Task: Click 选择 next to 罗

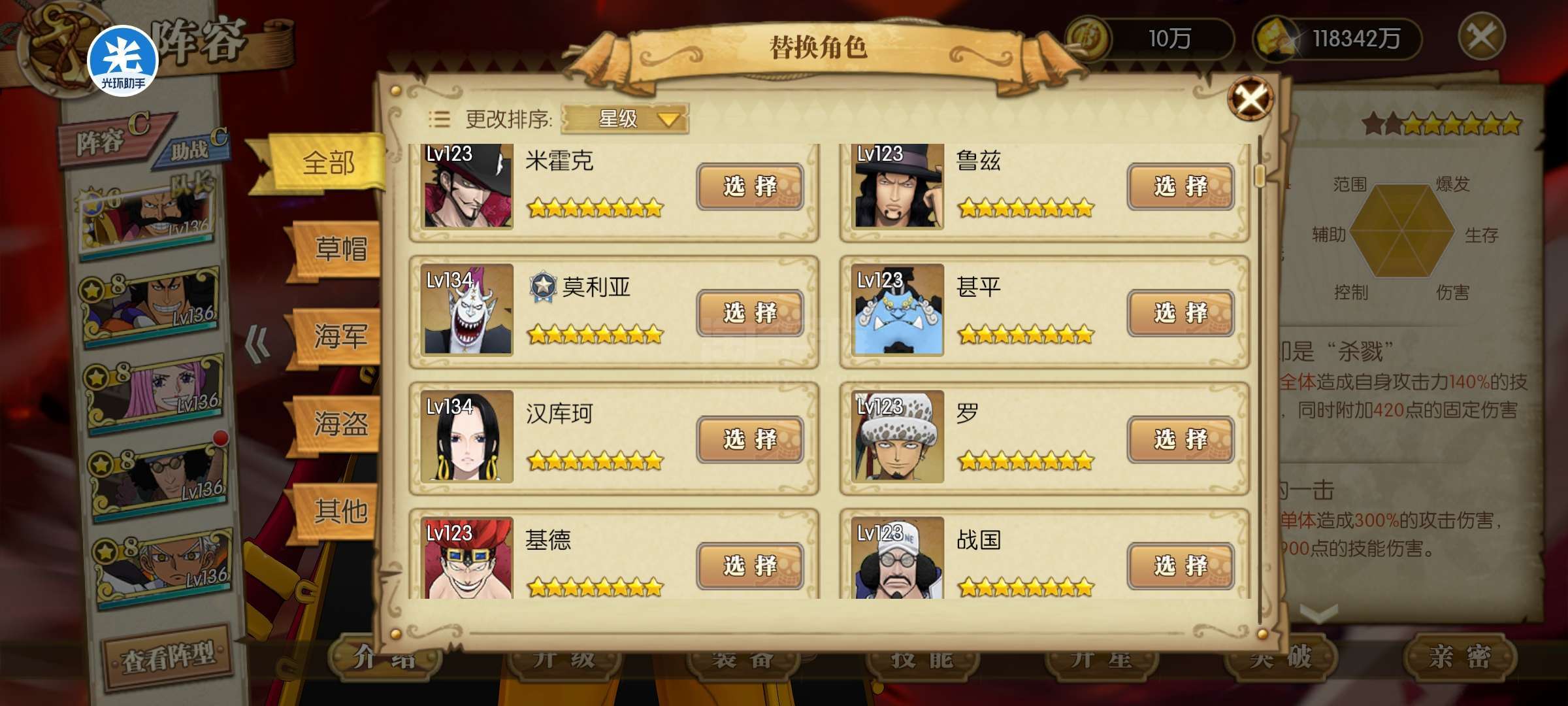Action: click(x=1181, y=439)
